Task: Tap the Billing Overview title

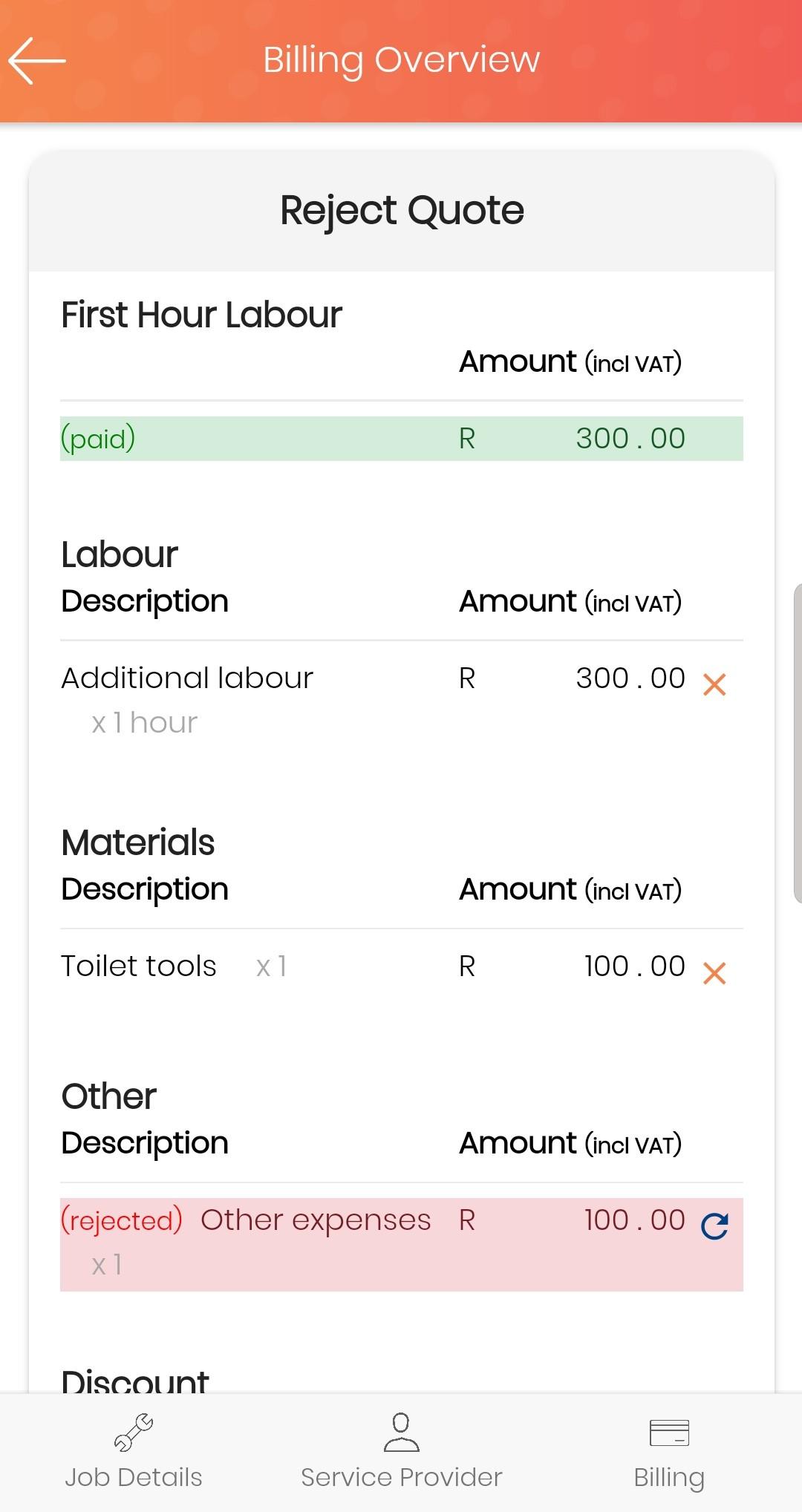Action: [402, 60]
